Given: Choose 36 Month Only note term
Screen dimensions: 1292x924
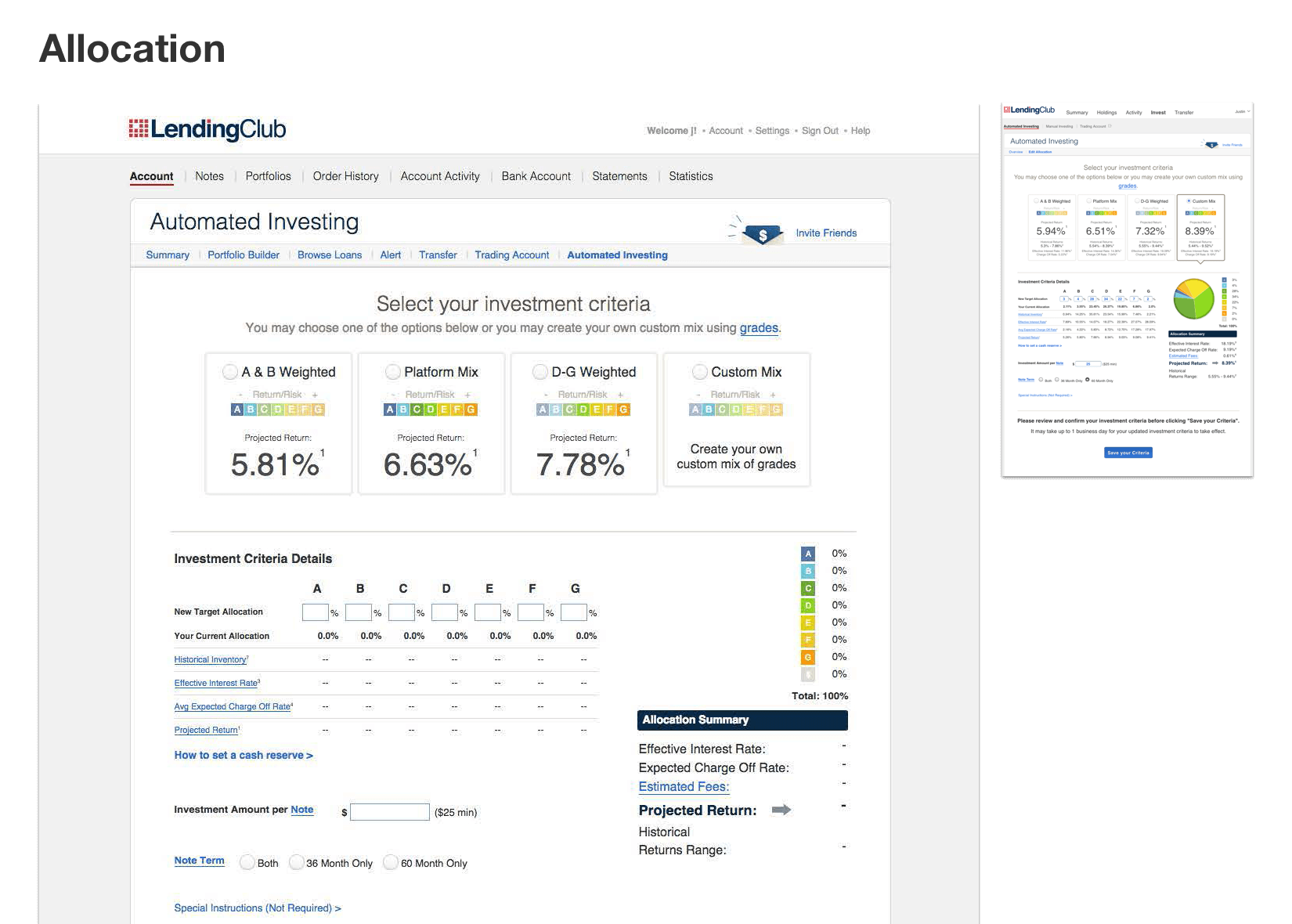Looking at the screenshot, I should click(296, 862).
